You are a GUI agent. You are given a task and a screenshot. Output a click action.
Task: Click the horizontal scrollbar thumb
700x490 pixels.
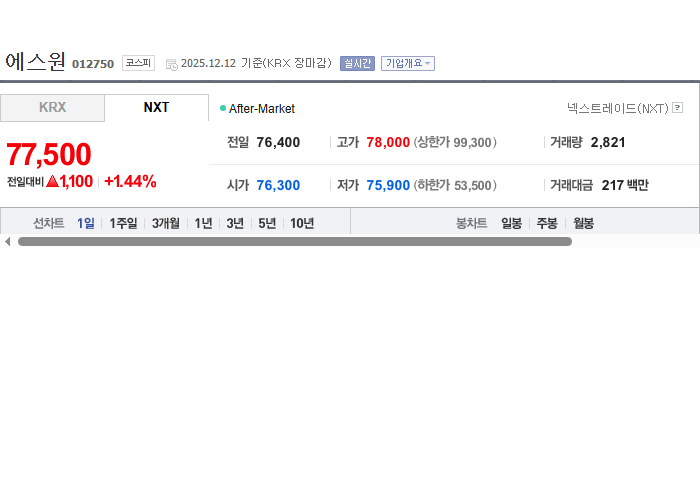click(295, 241)
